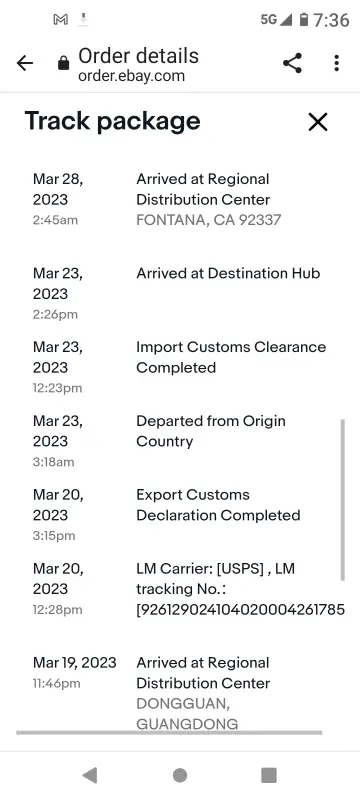Tap the horizontal scrollbar above the navigation bar
The width and height of the screenshot is (360, 800).
tap(169, 733)
